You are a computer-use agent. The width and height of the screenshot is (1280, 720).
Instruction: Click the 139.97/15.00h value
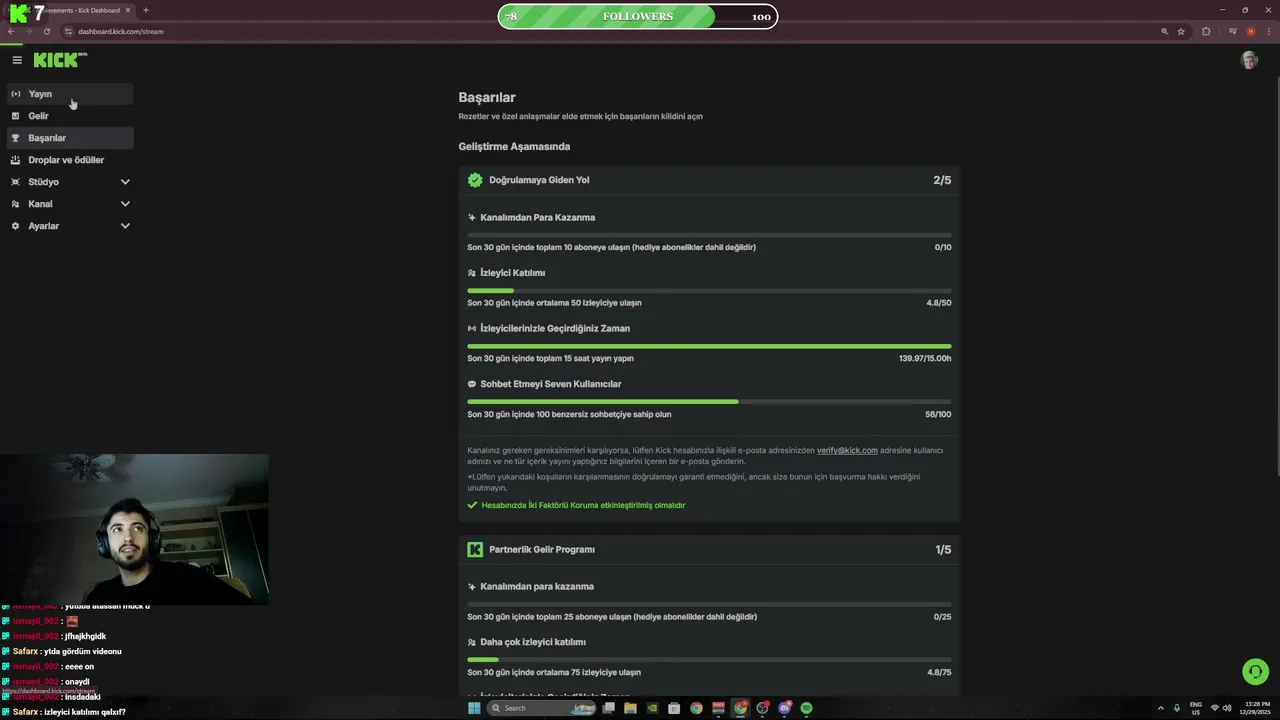point(925,358)
